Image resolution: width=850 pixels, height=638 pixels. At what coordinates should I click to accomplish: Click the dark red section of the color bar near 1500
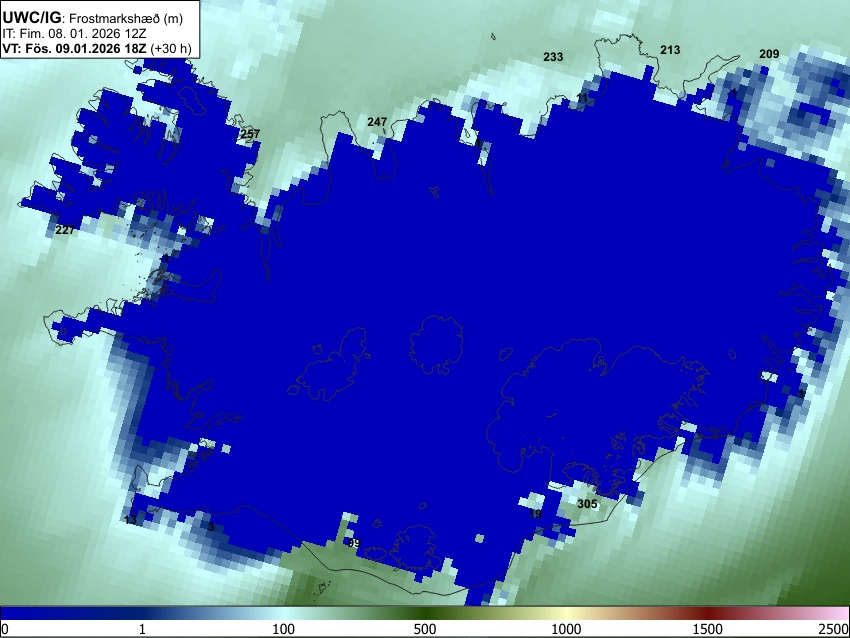tap(708, 613)
